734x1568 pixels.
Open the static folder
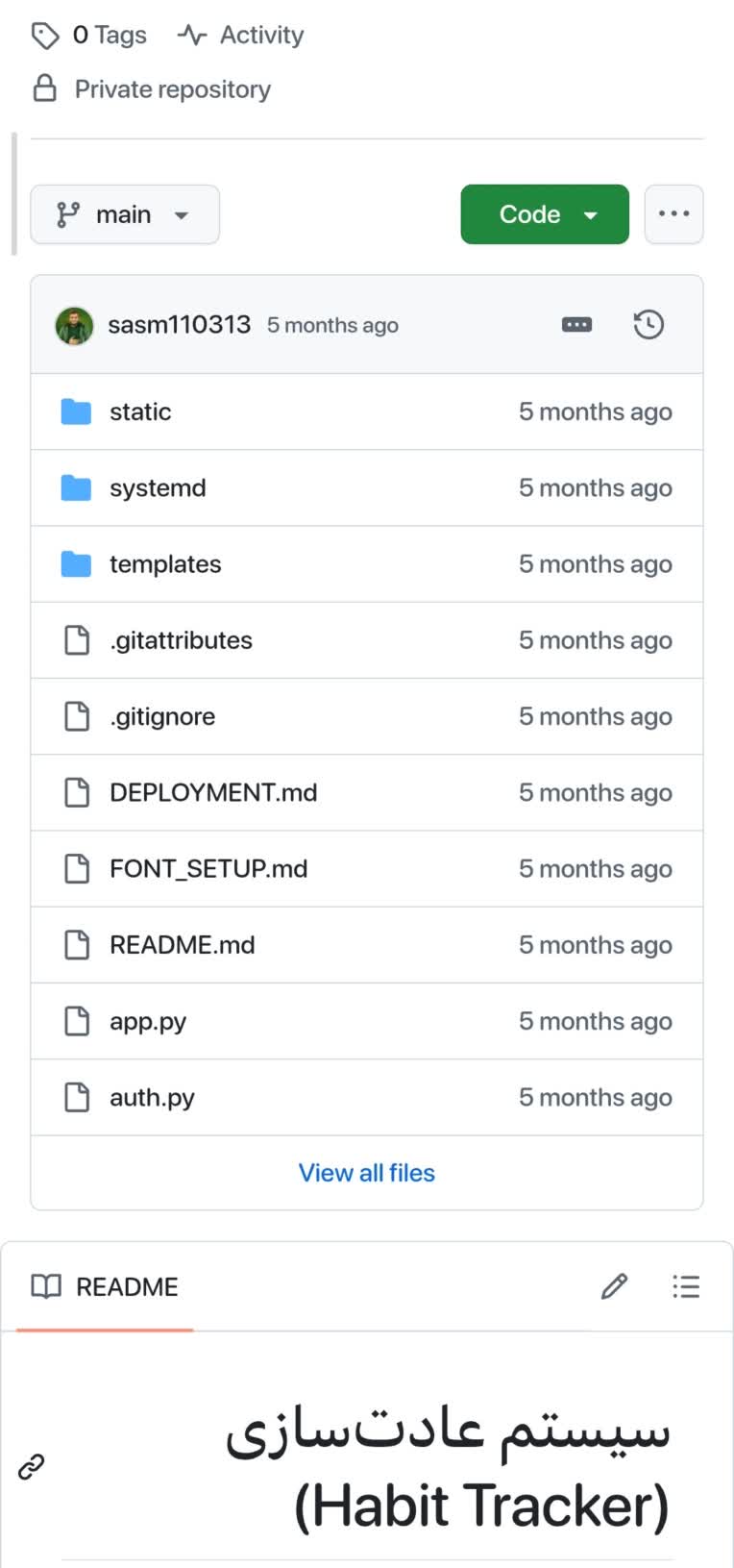pyautogui.click(x=140, y=411)
